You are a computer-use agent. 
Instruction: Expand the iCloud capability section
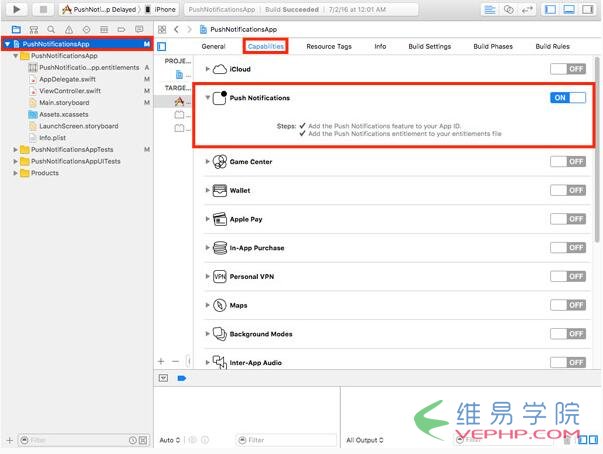click(x=207, y=69)
